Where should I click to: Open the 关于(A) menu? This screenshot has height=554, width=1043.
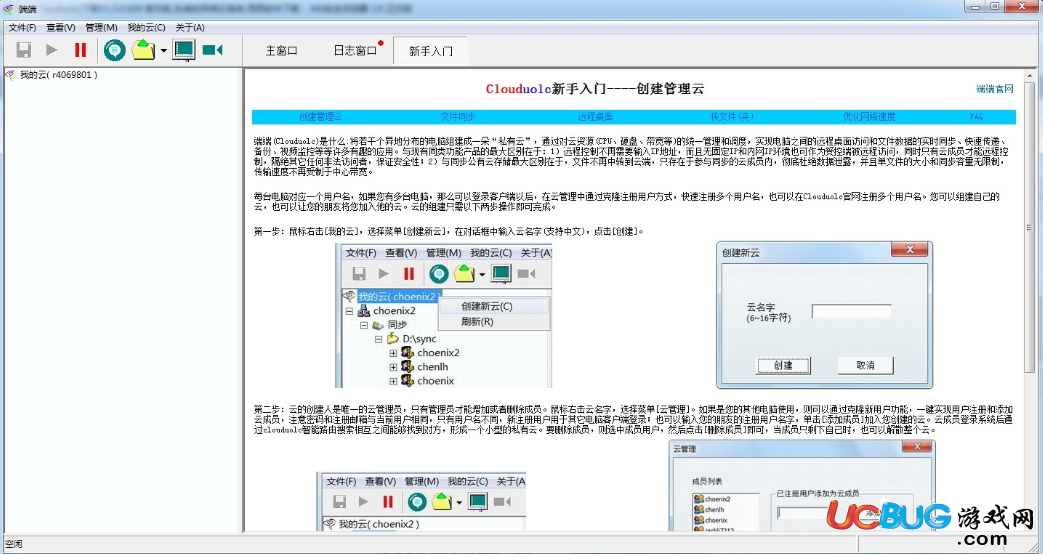(x=190, y=27)
